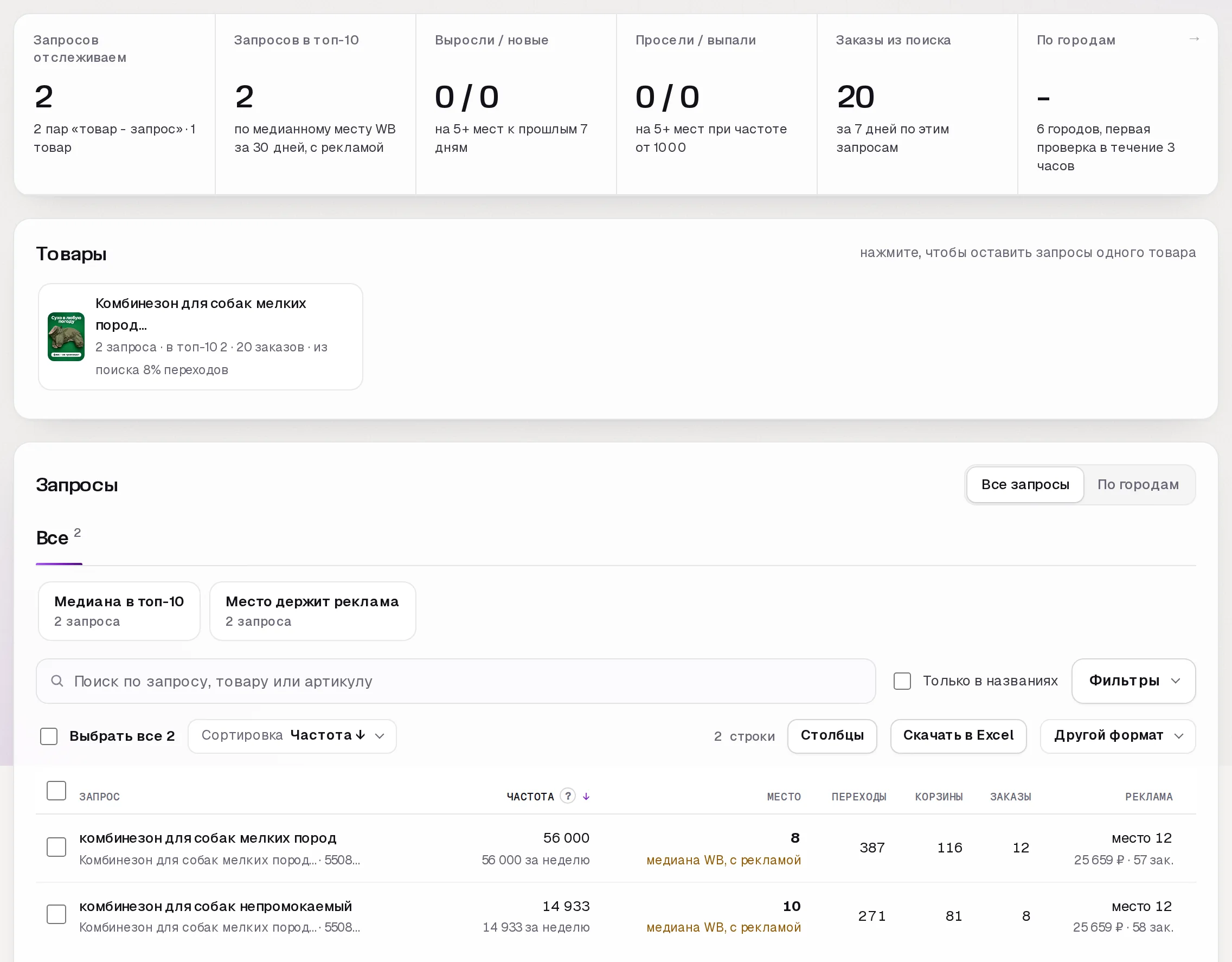Click ad info 25 659 ₽ · 58 зак.
Screen dimensions: 1232x962
pyautogui.click(x=1122, y=927)
